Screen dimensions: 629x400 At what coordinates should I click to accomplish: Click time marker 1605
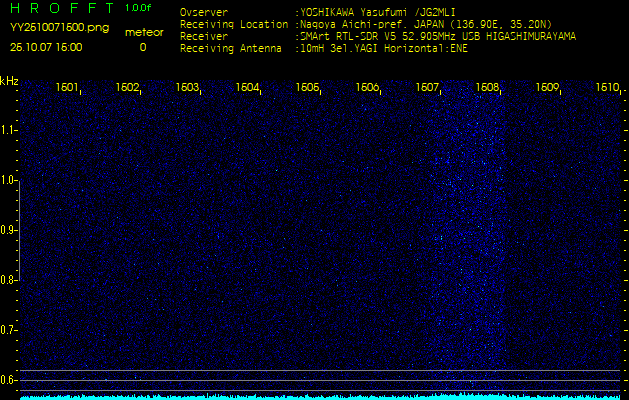tap(307, 87)
